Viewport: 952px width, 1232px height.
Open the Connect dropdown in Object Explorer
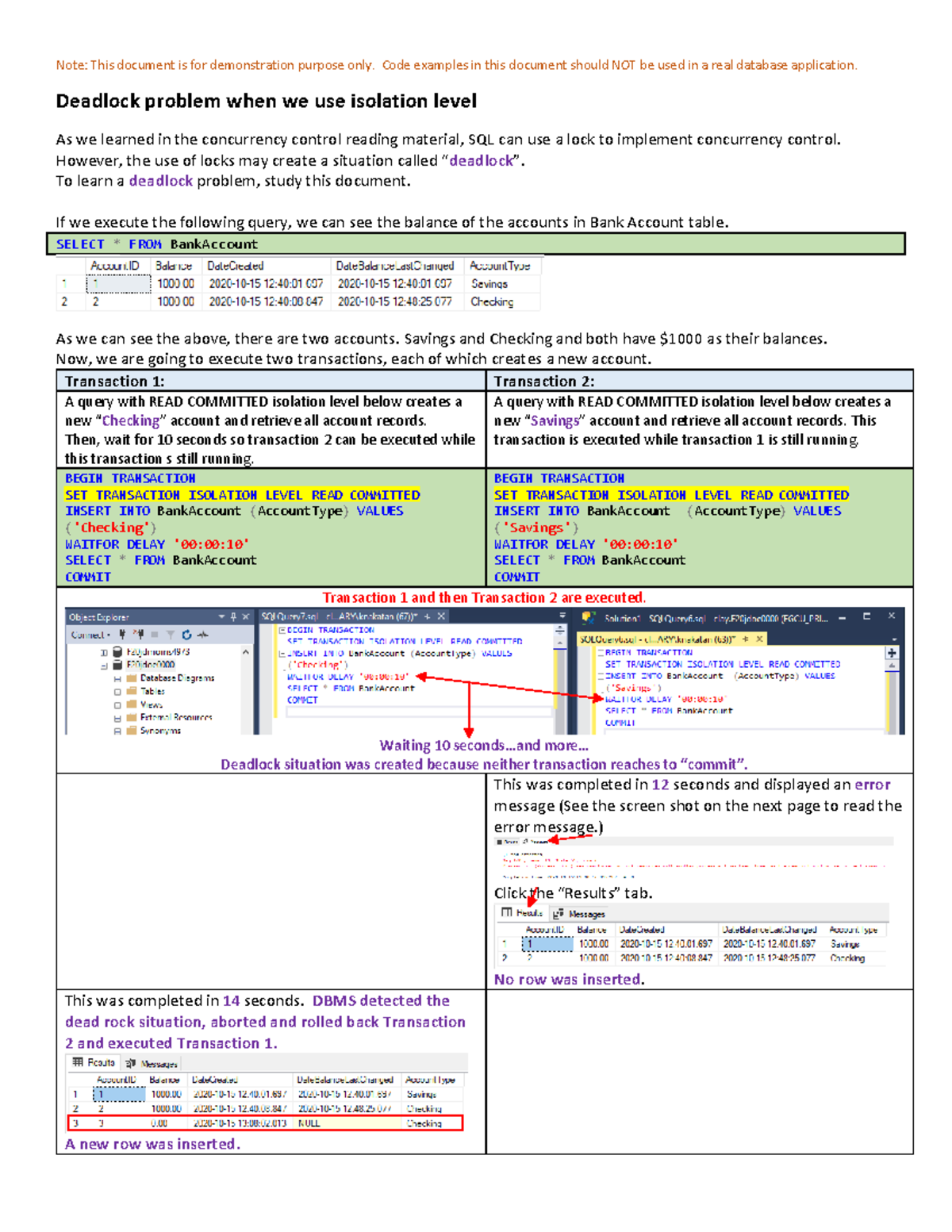point(108,635)
